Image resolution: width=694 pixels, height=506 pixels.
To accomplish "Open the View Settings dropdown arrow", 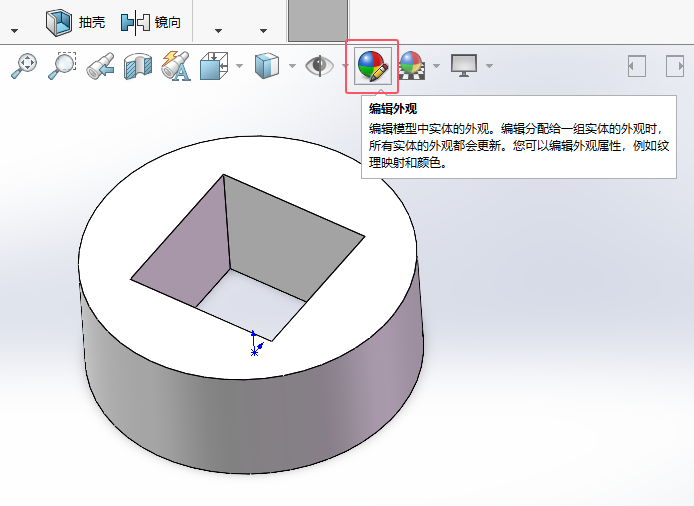I will click(489, 66).
